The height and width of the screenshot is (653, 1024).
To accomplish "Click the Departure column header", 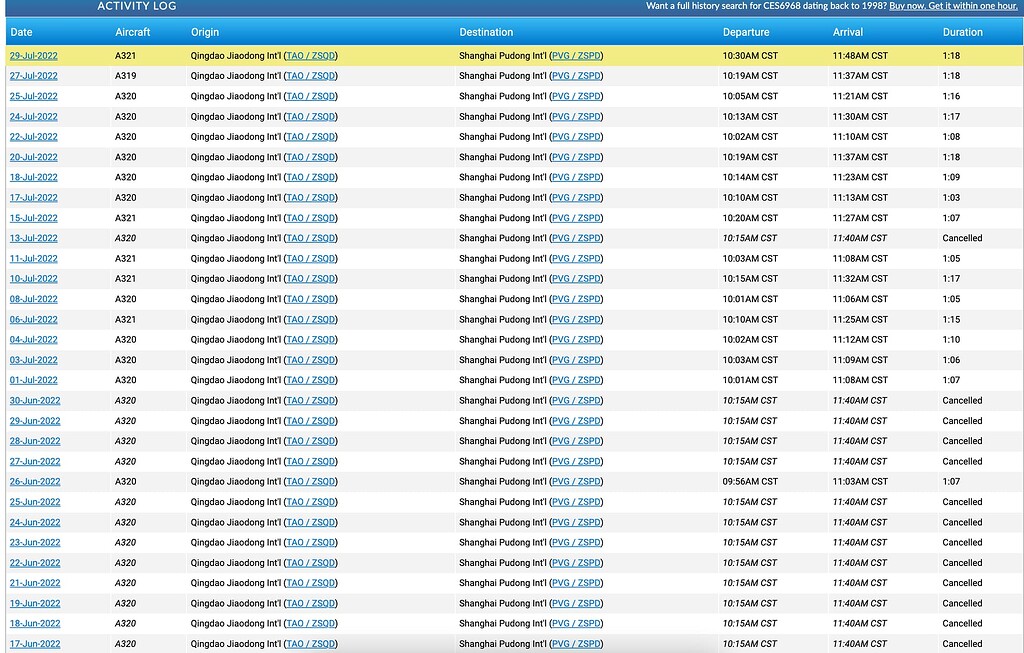I will tap(746, 32).
